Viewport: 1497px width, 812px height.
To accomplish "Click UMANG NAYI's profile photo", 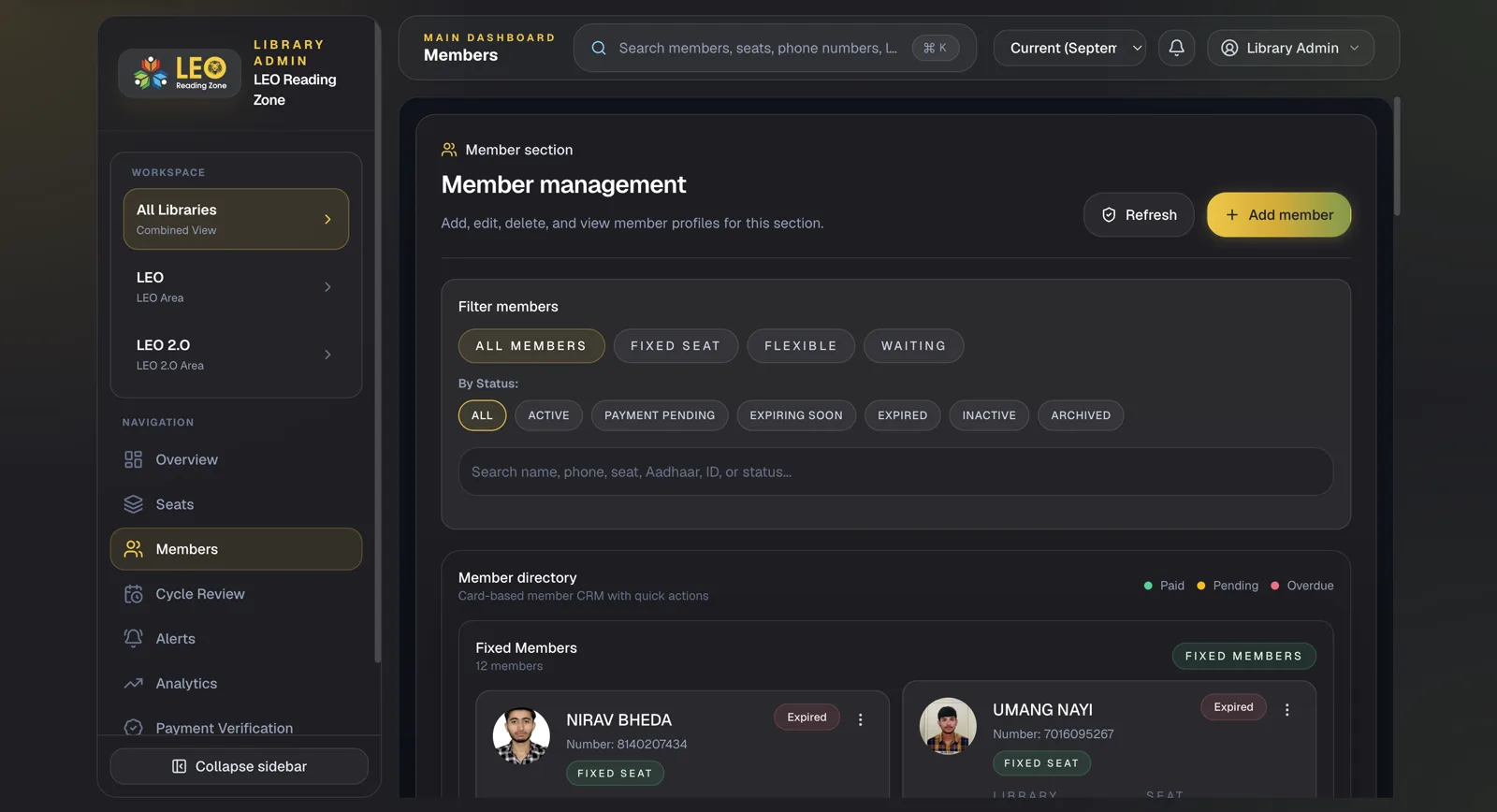I will click(x=948, y=726).
